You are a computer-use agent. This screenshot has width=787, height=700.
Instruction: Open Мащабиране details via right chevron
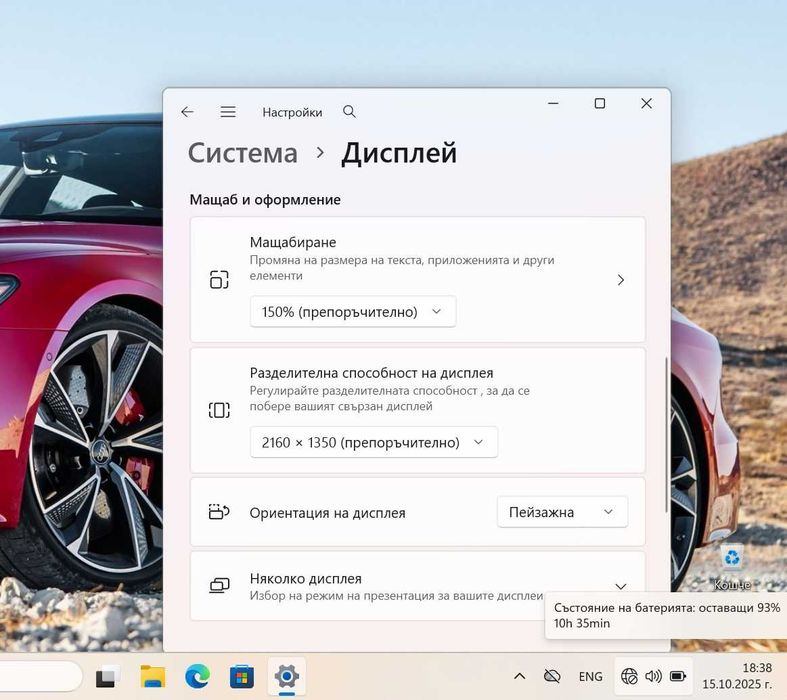(621, 279)
